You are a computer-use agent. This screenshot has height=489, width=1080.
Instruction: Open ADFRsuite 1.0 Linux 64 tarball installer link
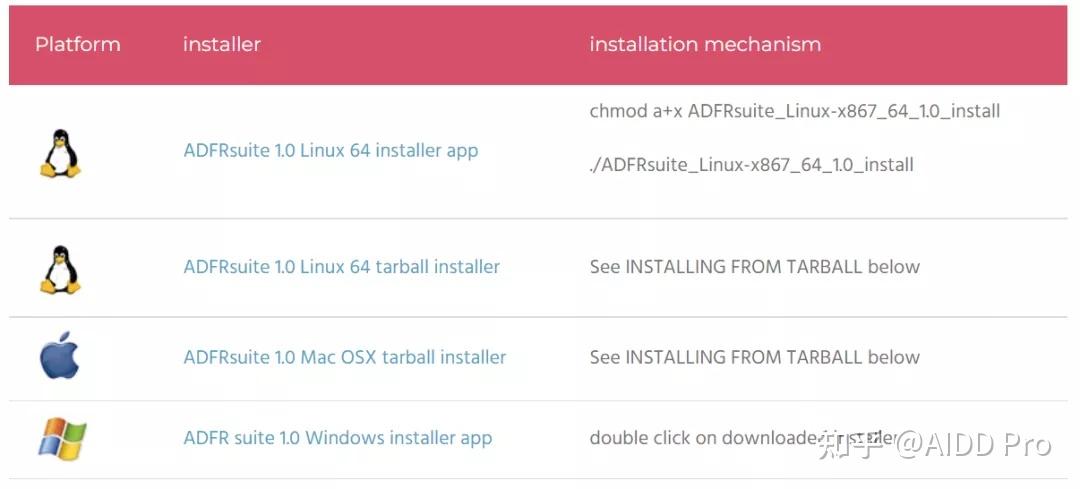(341, 267)
